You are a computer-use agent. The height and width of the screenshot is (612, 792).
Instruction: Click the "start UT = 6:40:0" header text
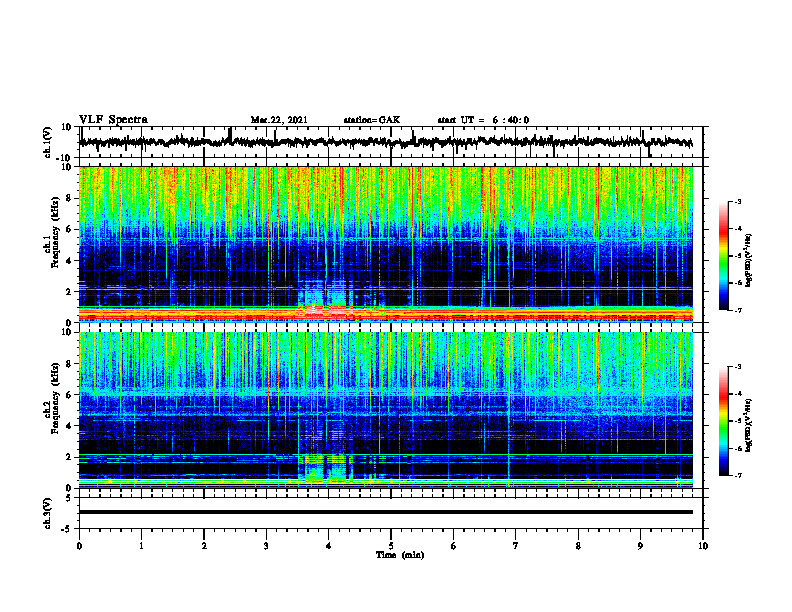[x=483, y=120]
